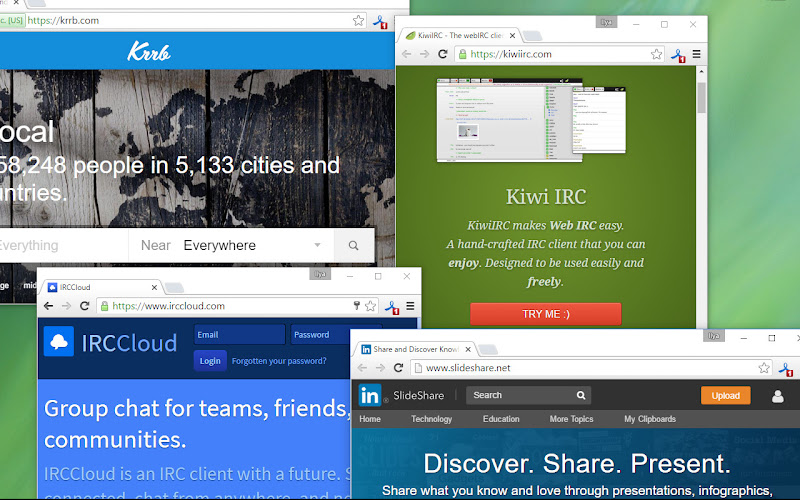Click the orange Upload button

click(726, 395)
